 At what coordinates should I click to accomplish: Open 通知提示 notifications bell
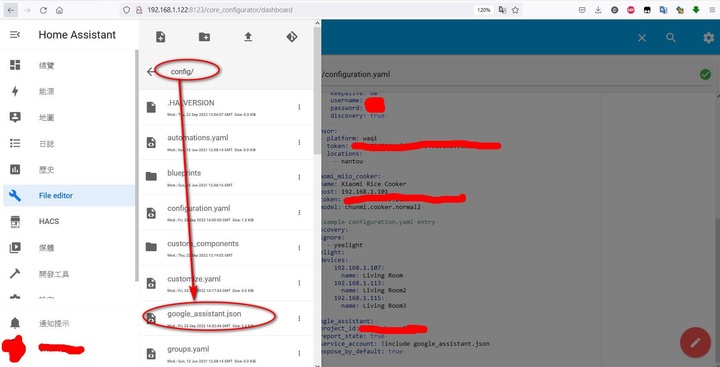69,323
